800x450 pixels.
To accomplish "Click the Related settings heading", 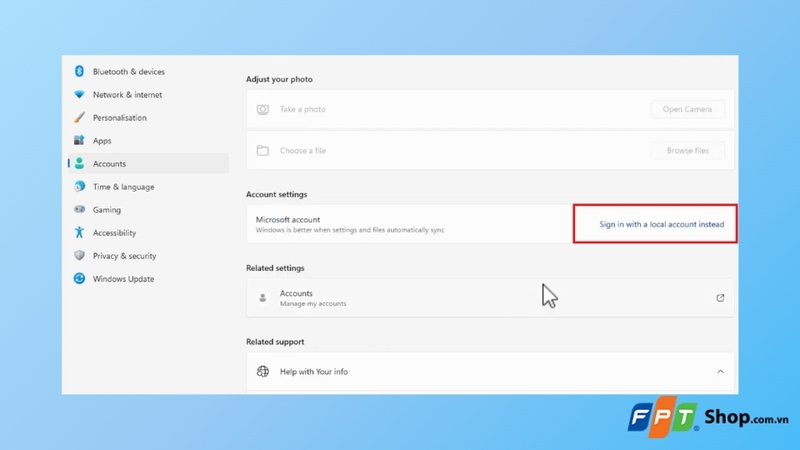I will (275, 268).
